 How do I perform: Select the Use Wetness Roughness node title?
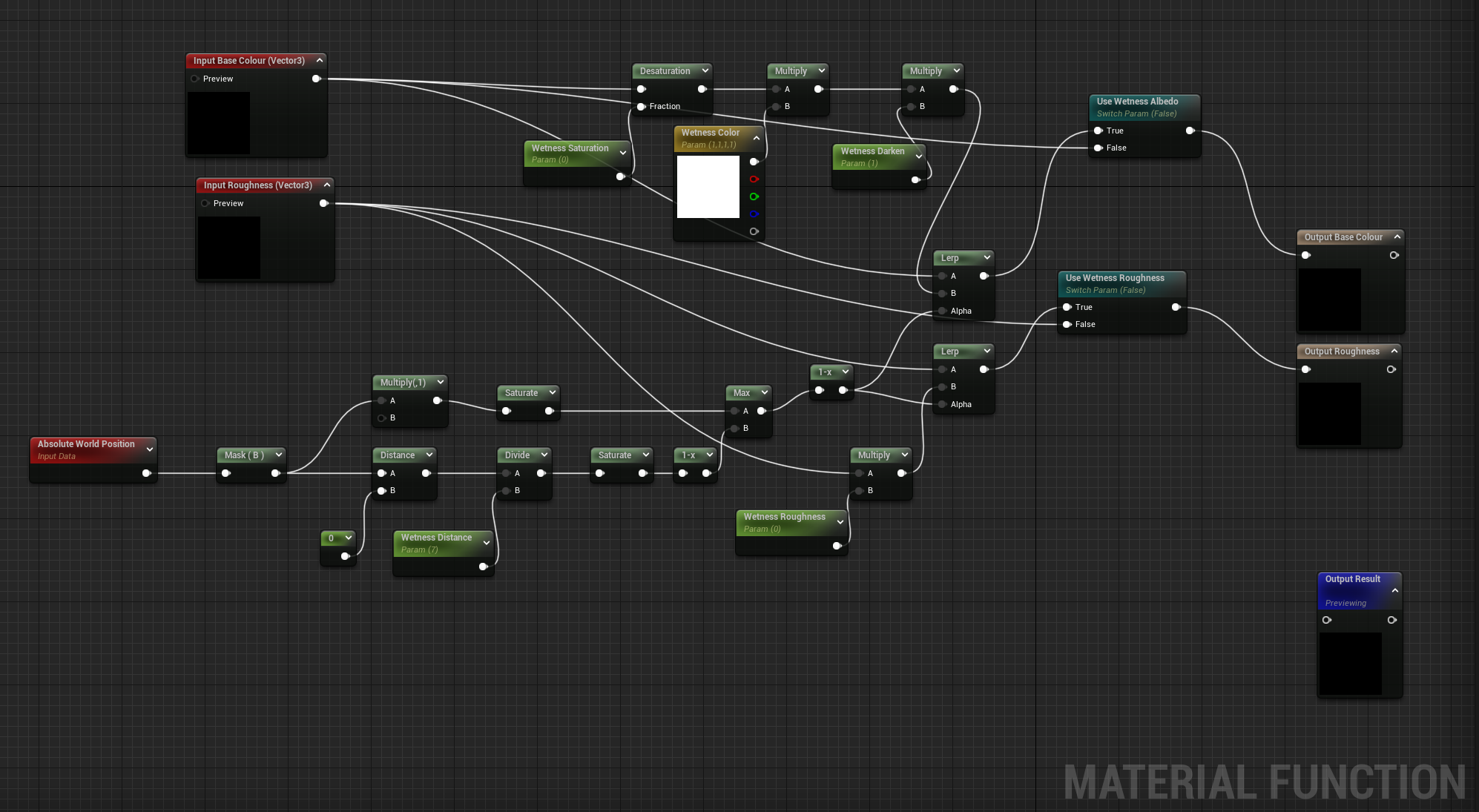pos(1114,278)
